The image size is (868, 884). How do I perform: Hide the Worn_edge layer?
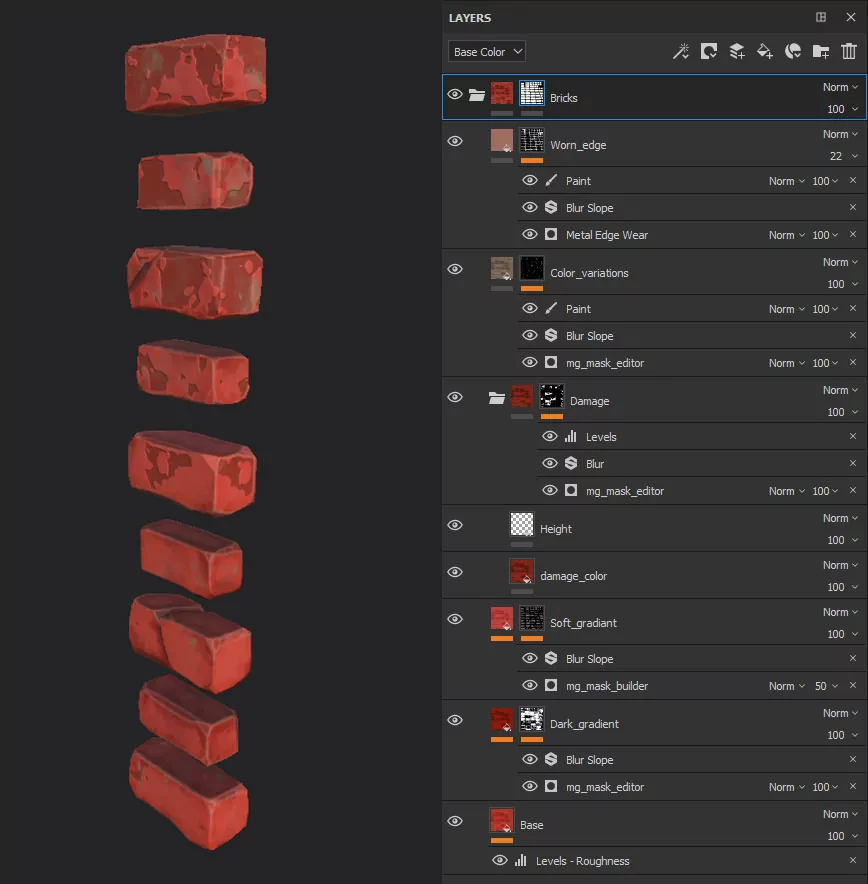tap(455, 141)
